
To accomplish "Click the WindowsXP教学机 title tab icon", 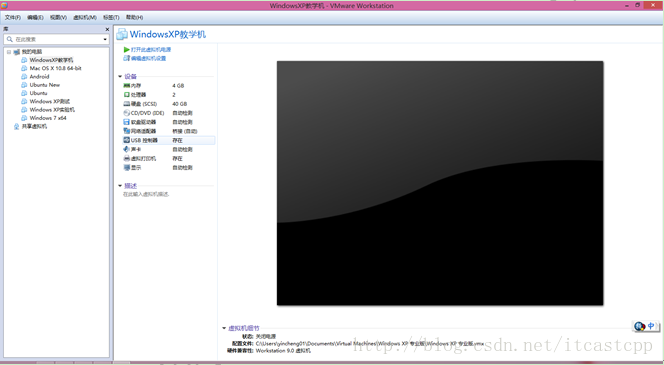I will (x=122, y=34).
